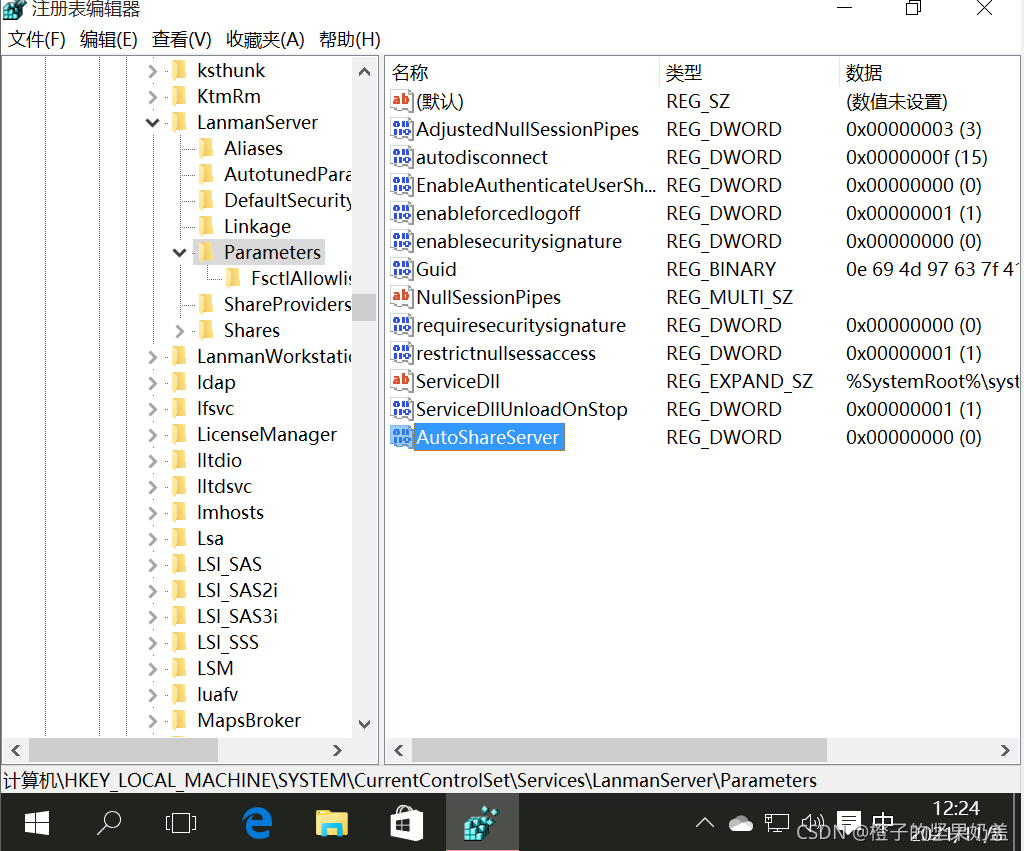Expand the KtmRm tree node
Image resolution: width=1024 pixels, height=851 pixels.
coord(152,97)
